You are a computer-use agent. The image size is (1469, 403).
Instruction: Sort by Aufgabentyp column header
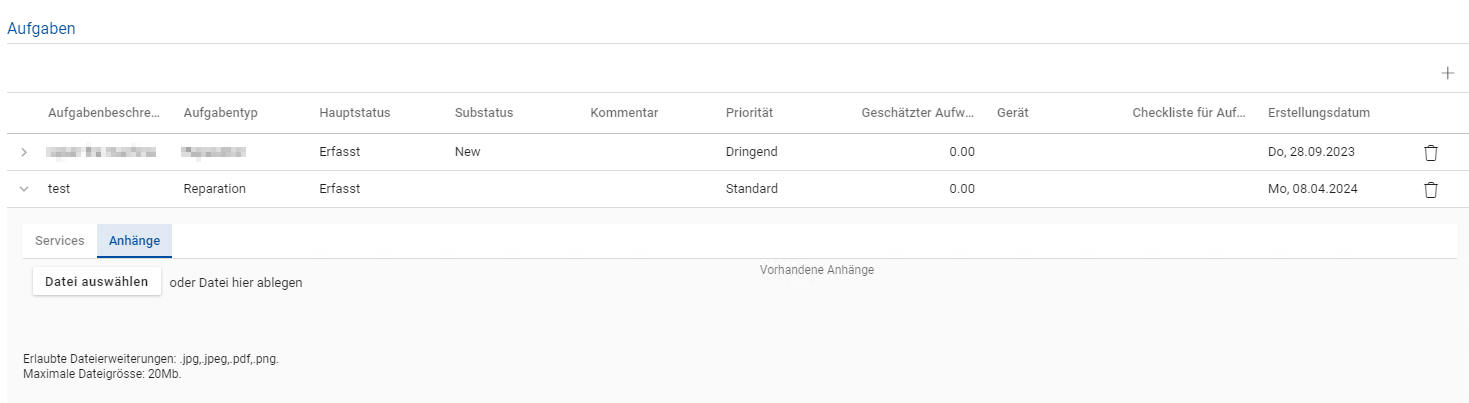click(221, 113)
